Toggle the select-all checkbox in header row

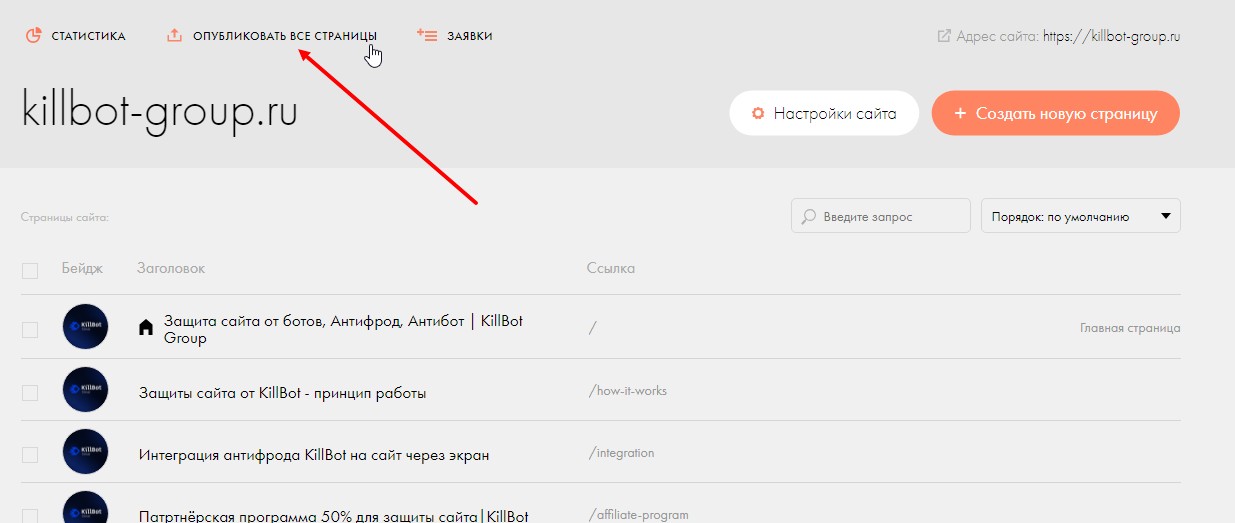(x=30, y=271)
